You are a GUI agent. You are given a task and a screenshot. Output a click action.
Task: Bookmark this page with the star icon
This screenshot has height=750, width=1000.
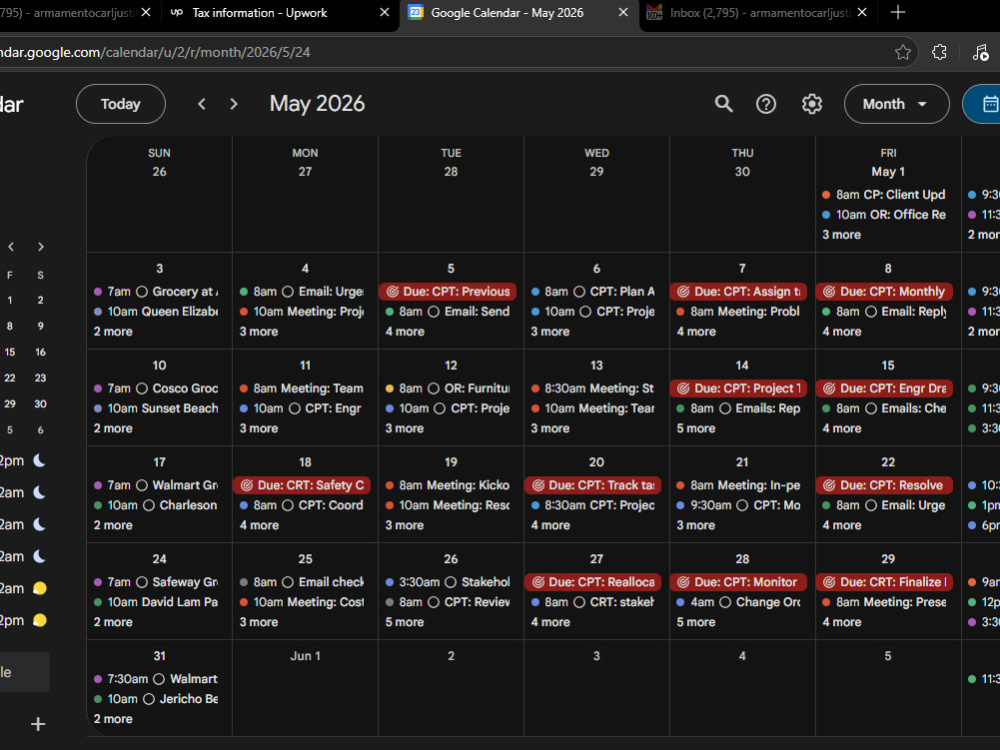902,52
